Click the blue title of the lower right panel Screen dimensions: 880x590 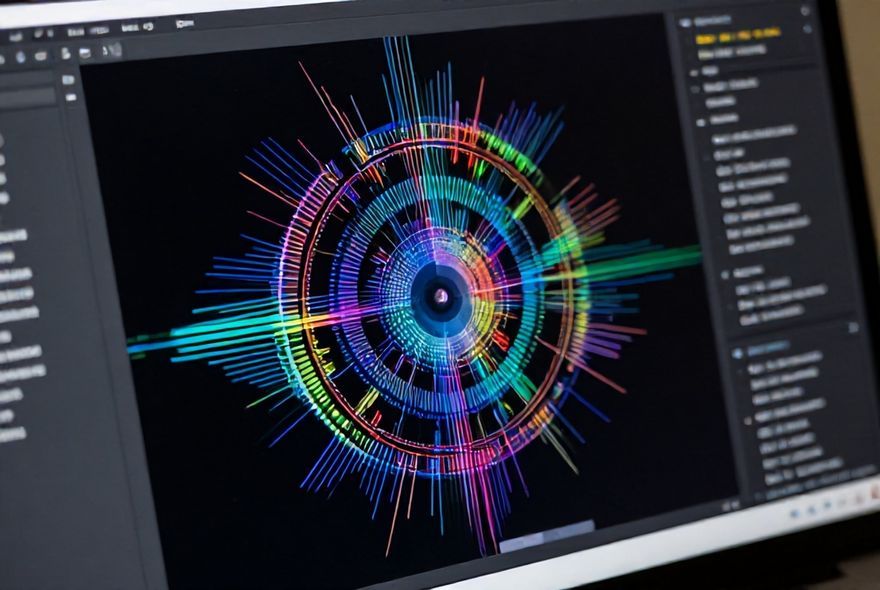[x=769, y=350]
